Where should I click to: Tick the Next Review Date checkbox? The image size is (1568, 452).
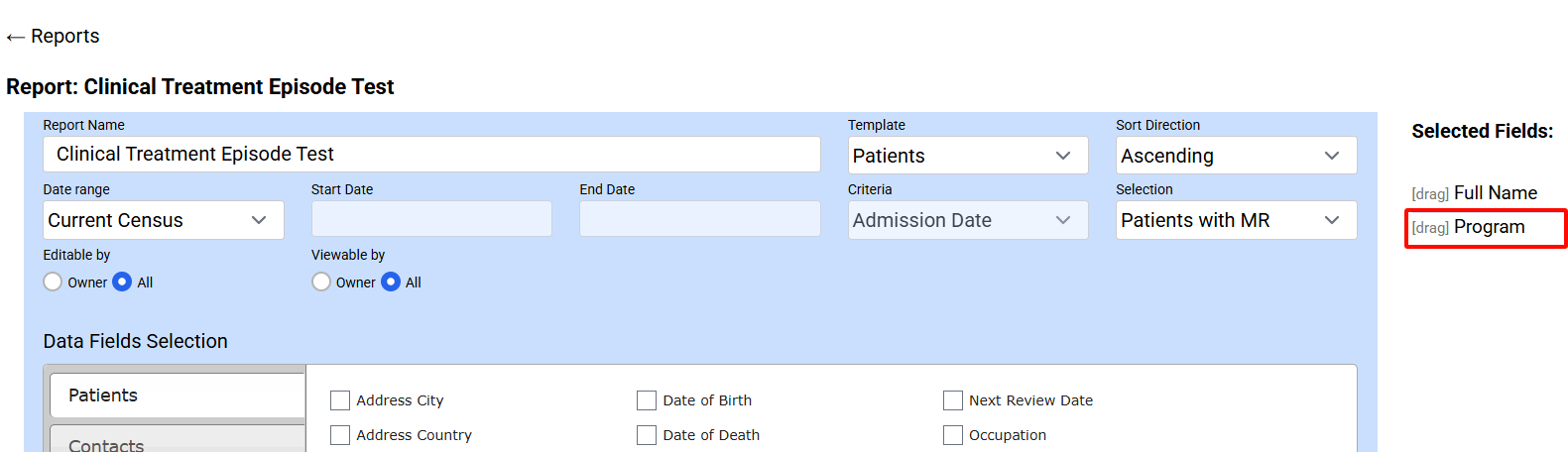click(953, 400)
